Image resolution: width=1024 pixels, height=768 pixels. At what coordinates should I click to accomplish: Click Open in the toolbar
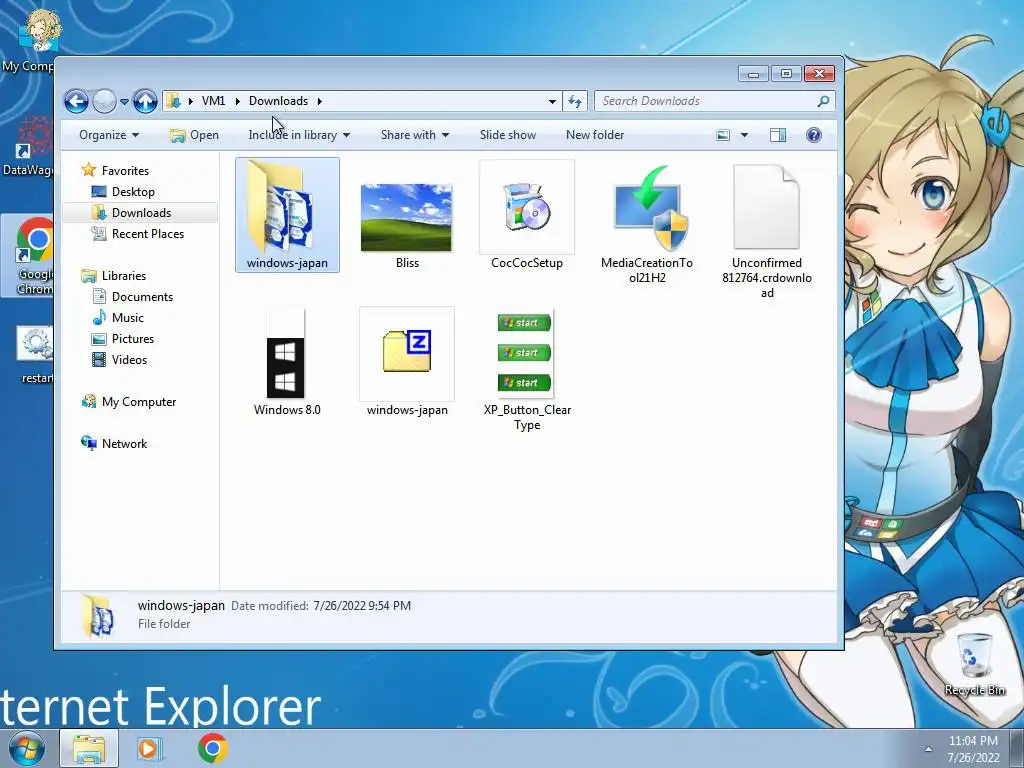point(195,135)
